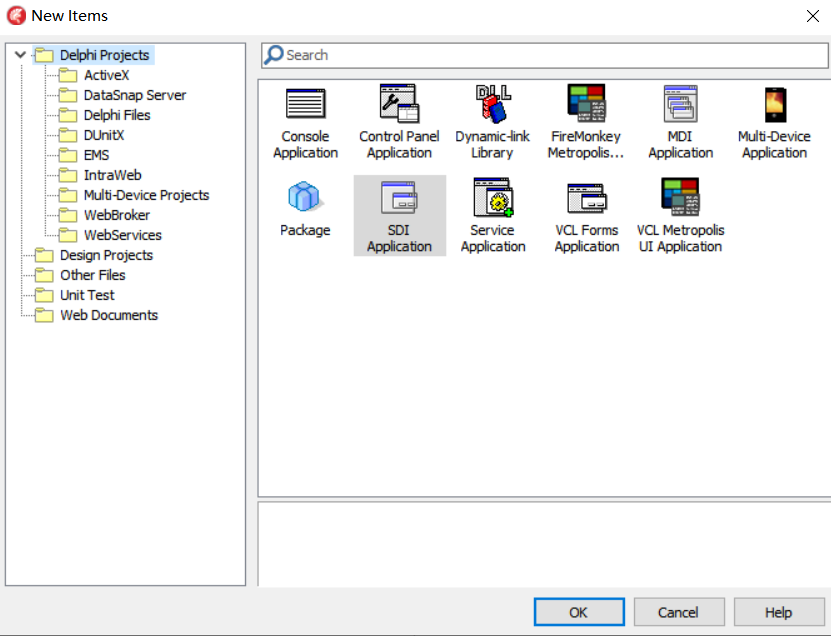
Task: Select the Delphi Files category
Action: (x=104, y=116)
